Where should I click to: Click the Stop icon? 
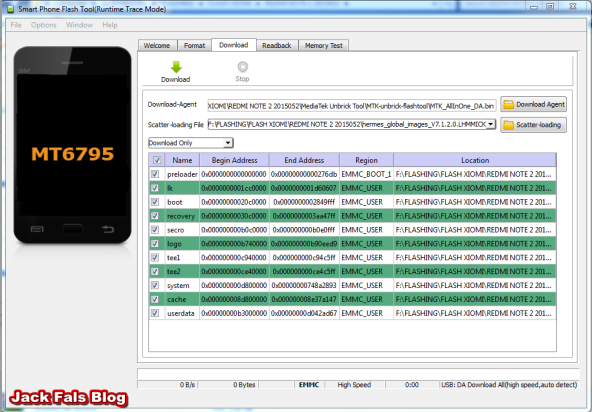(242, 67)
